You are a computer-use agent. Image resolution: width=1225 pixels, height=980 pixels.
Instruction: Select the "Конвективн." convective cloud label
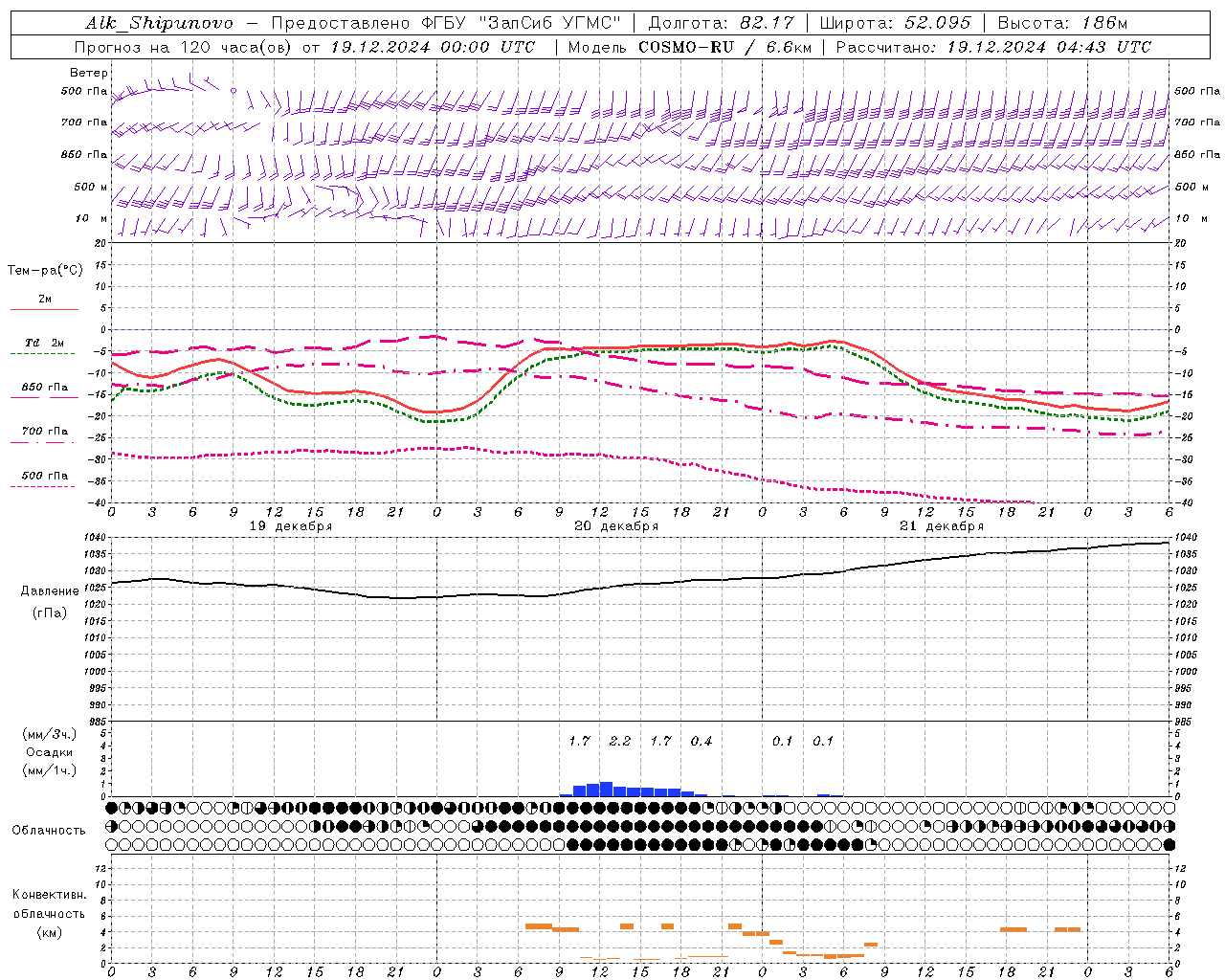pos(50,895)
